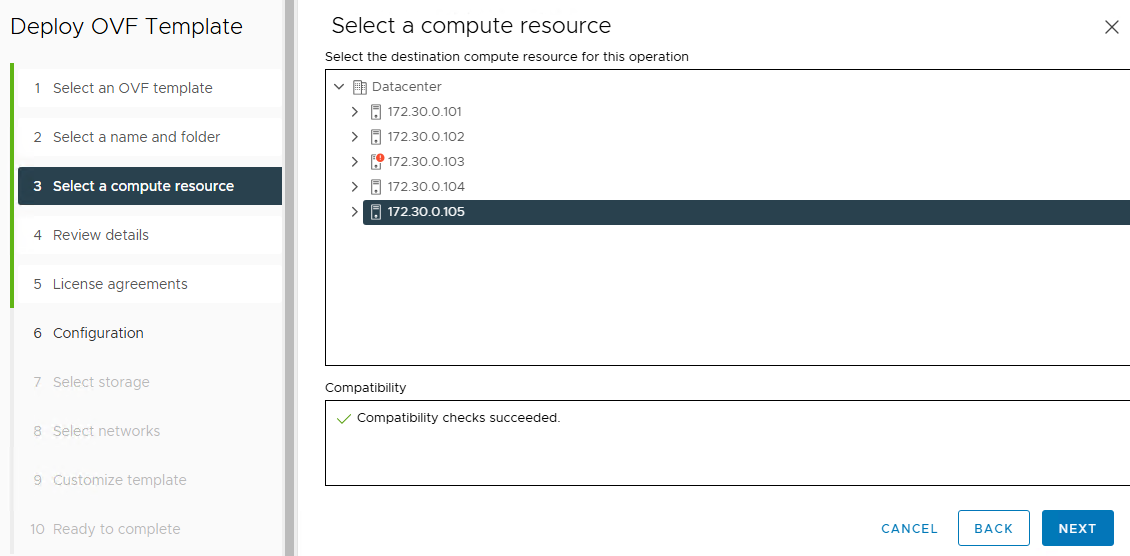Click the host icon for 172.30.0.101
The width and height of the screenshot is (1130, 556).
coord(376,112)
